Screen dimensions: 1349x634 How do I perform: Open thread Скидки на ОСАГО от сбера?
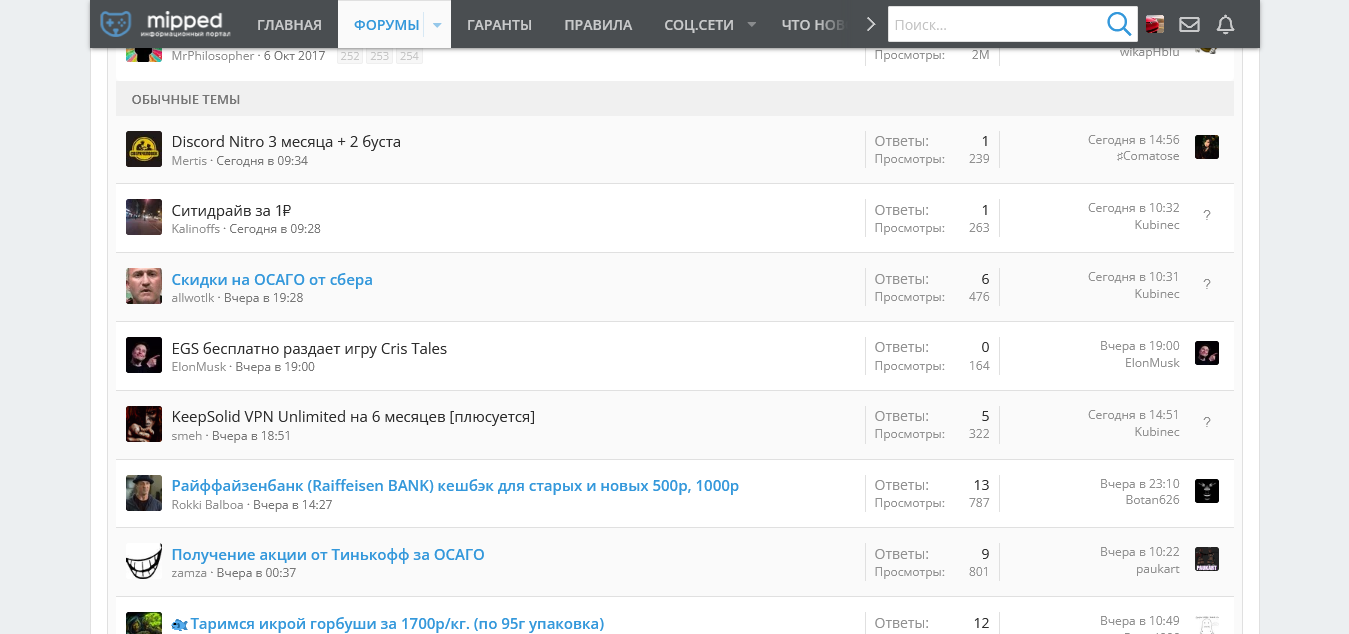[272, 279]
